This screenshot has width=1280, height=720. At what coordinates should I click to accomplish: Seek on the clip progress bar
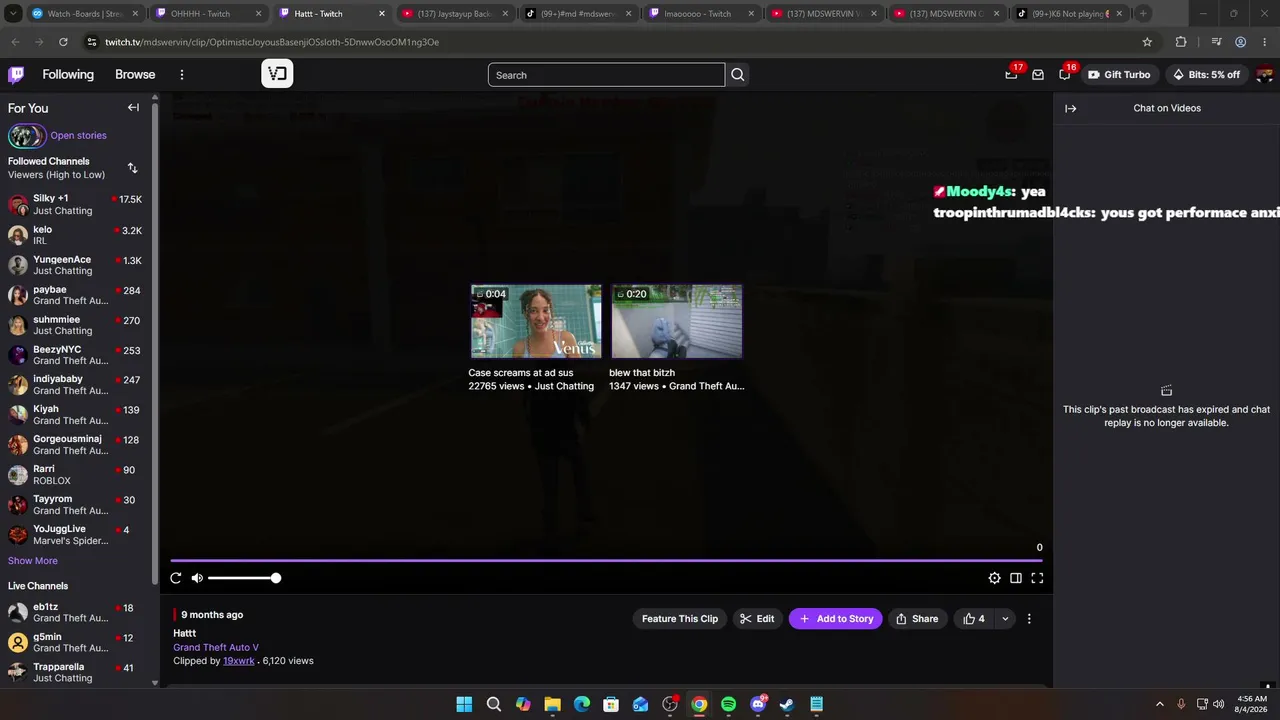tap(607, 561)
